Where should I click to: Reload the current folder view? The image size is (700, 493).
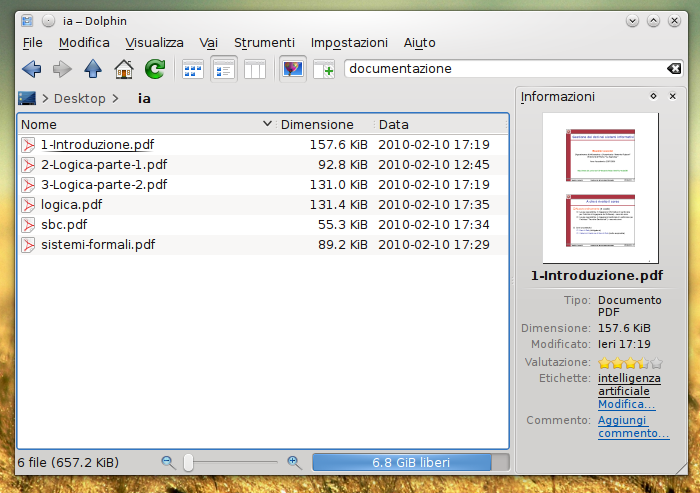tap(155, 69)
